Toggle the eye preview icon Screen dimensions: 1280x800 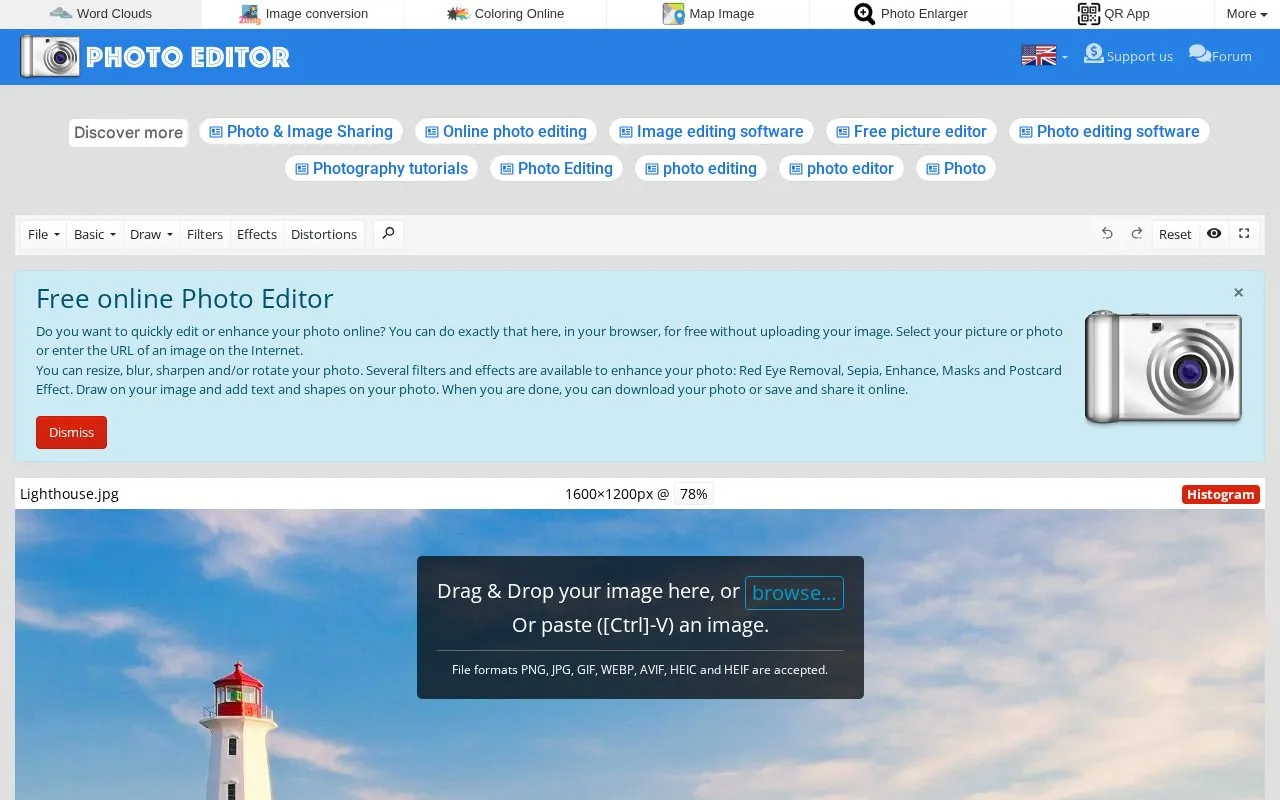click(1214, 233)
